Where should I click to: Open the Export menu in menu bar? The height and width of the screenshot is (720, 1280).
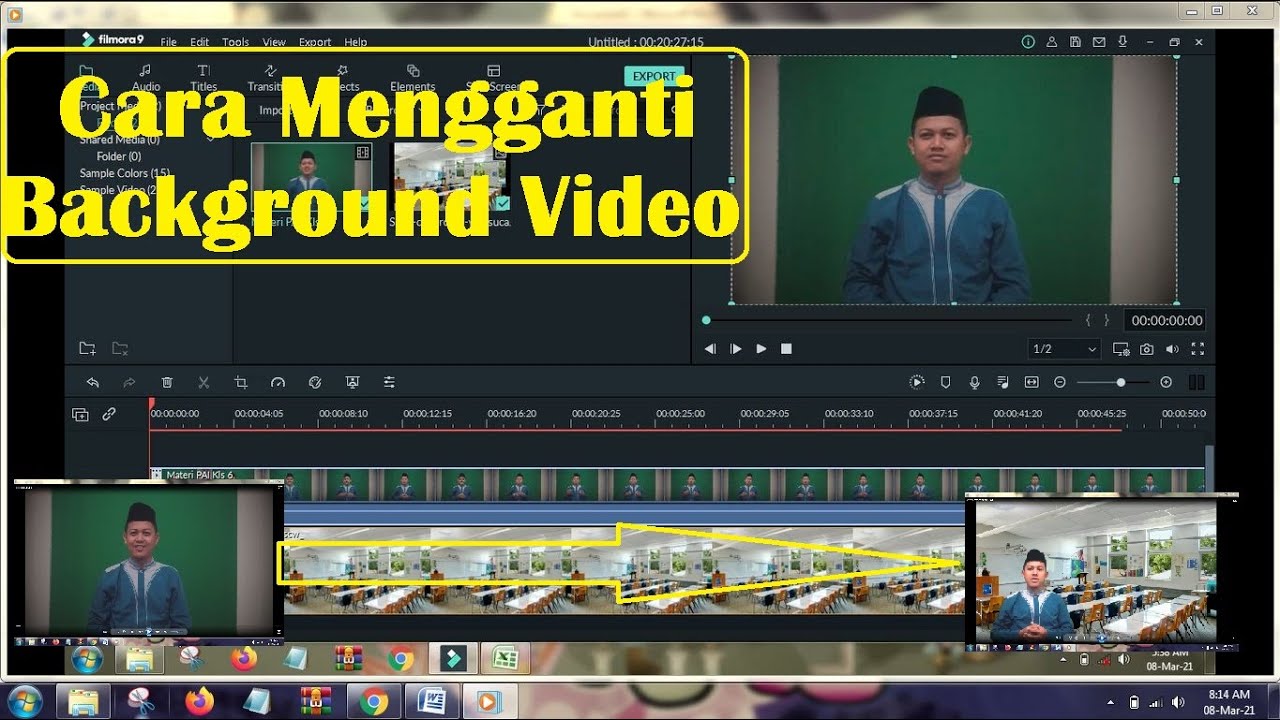pos(315,42)
